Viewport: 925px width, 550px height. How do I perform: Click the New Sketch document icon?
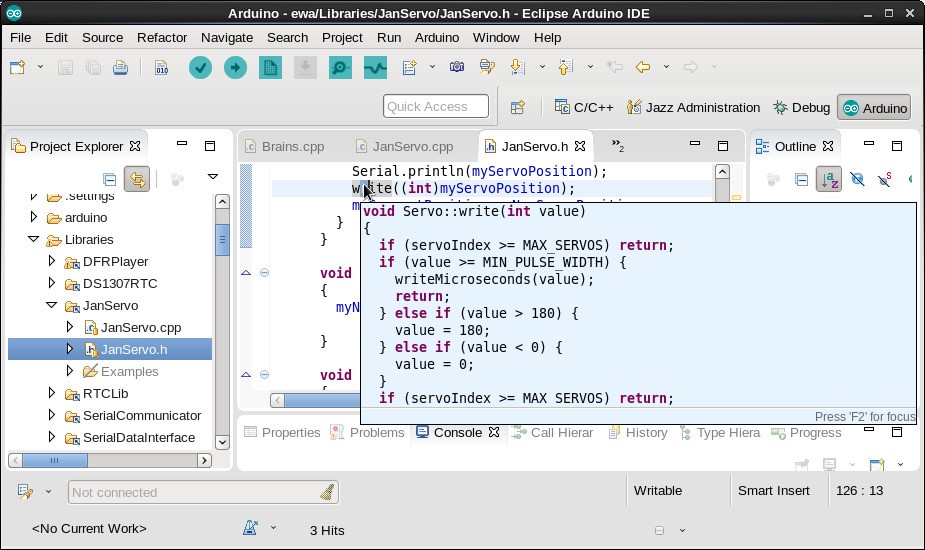click(x=270, y=68)
